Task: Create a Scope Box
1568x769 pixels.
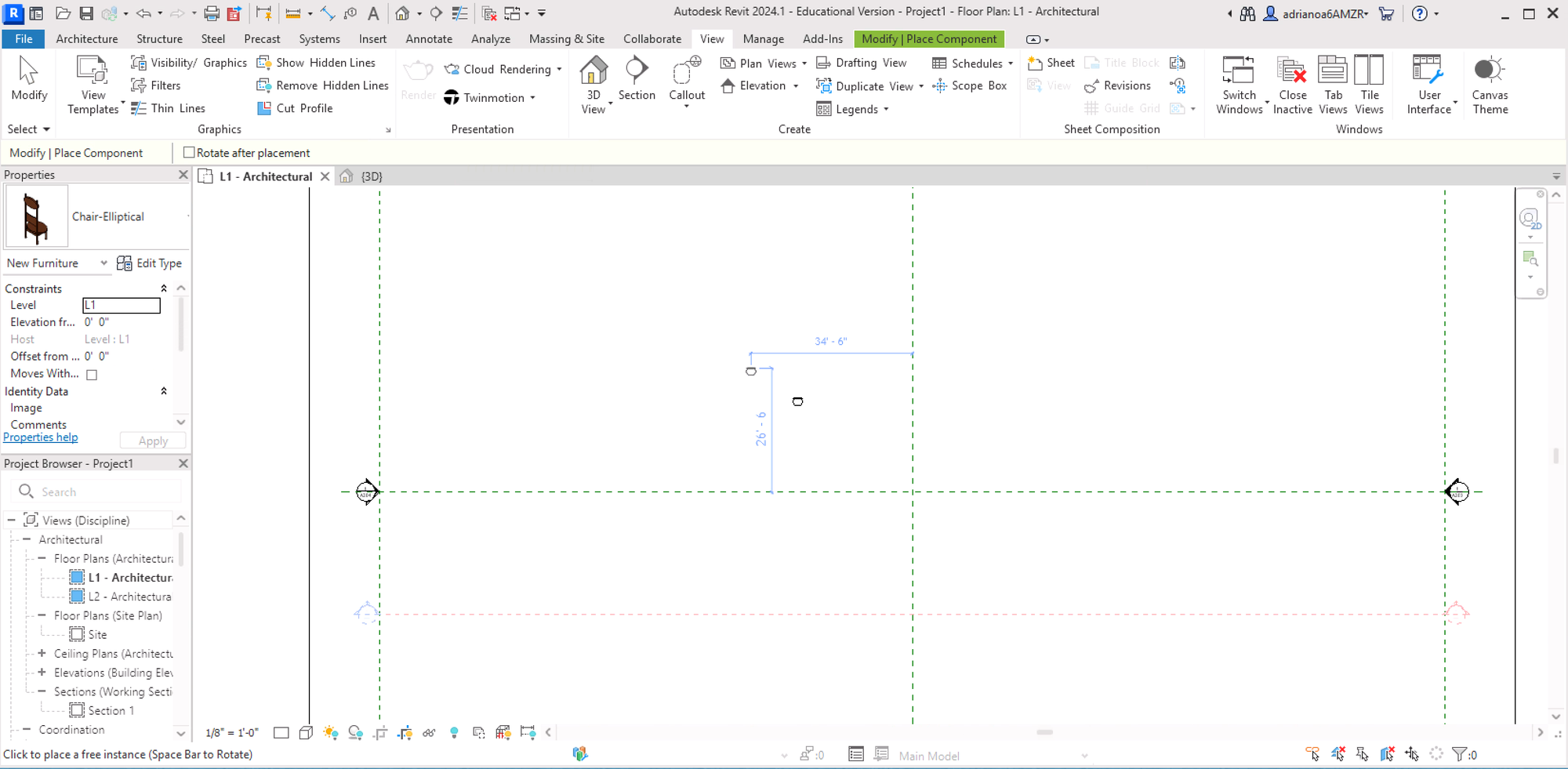Action: [x=969, y=85]
